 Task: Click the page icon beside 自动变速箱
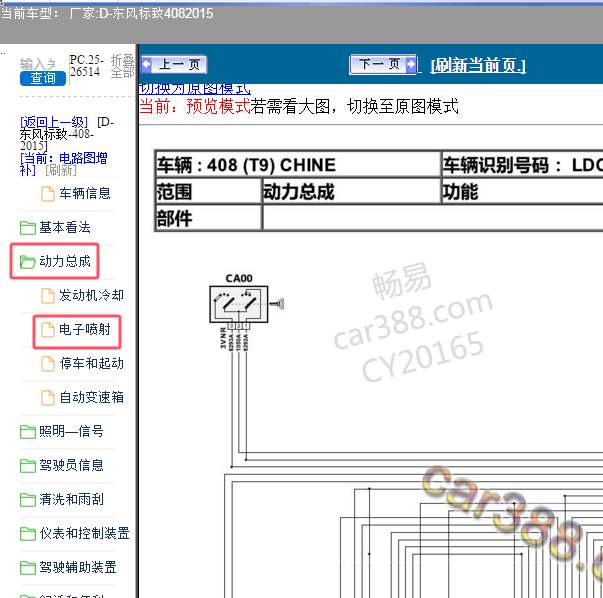point(48,398)
